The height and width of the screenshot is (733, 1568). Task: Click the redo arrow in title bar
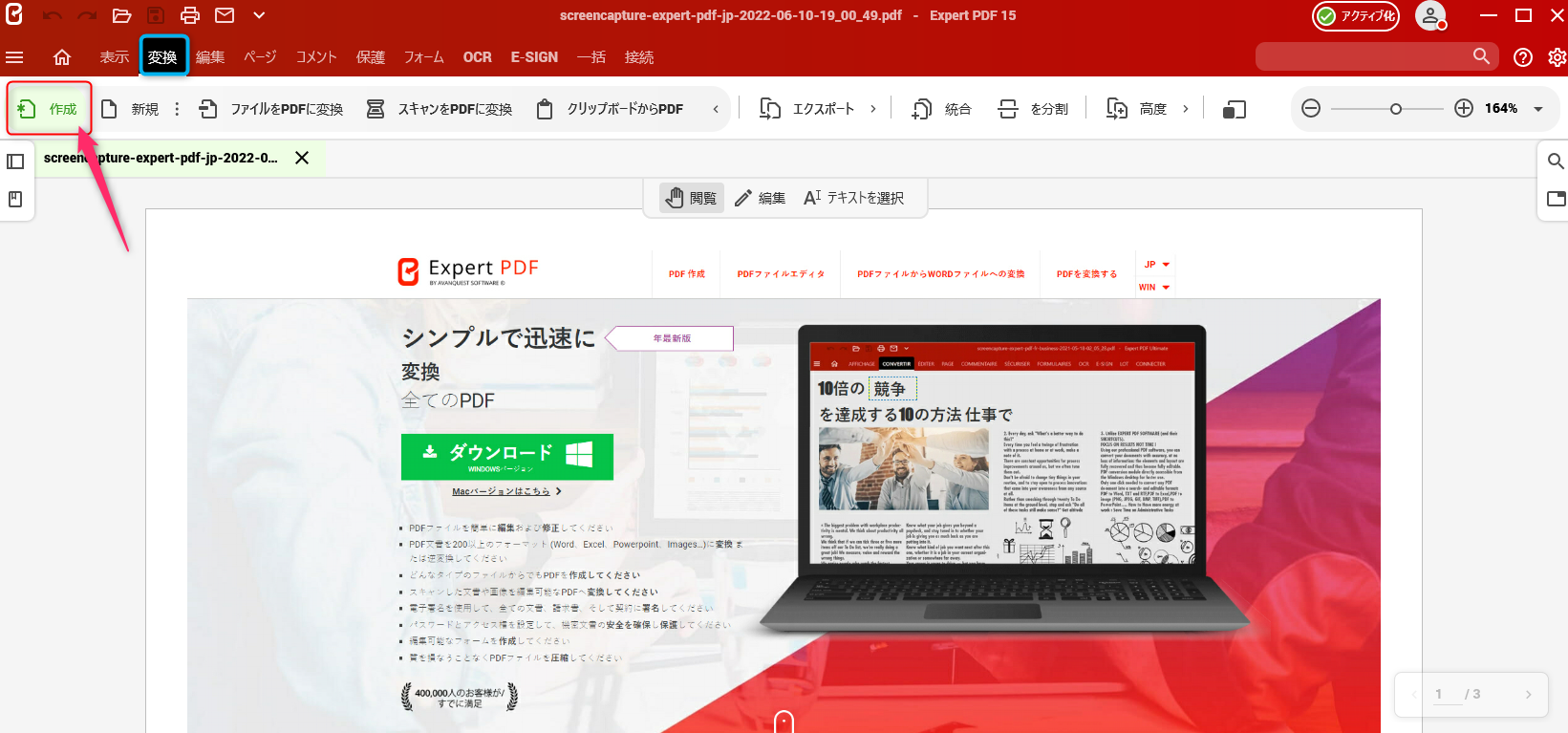tap(87, 15)
